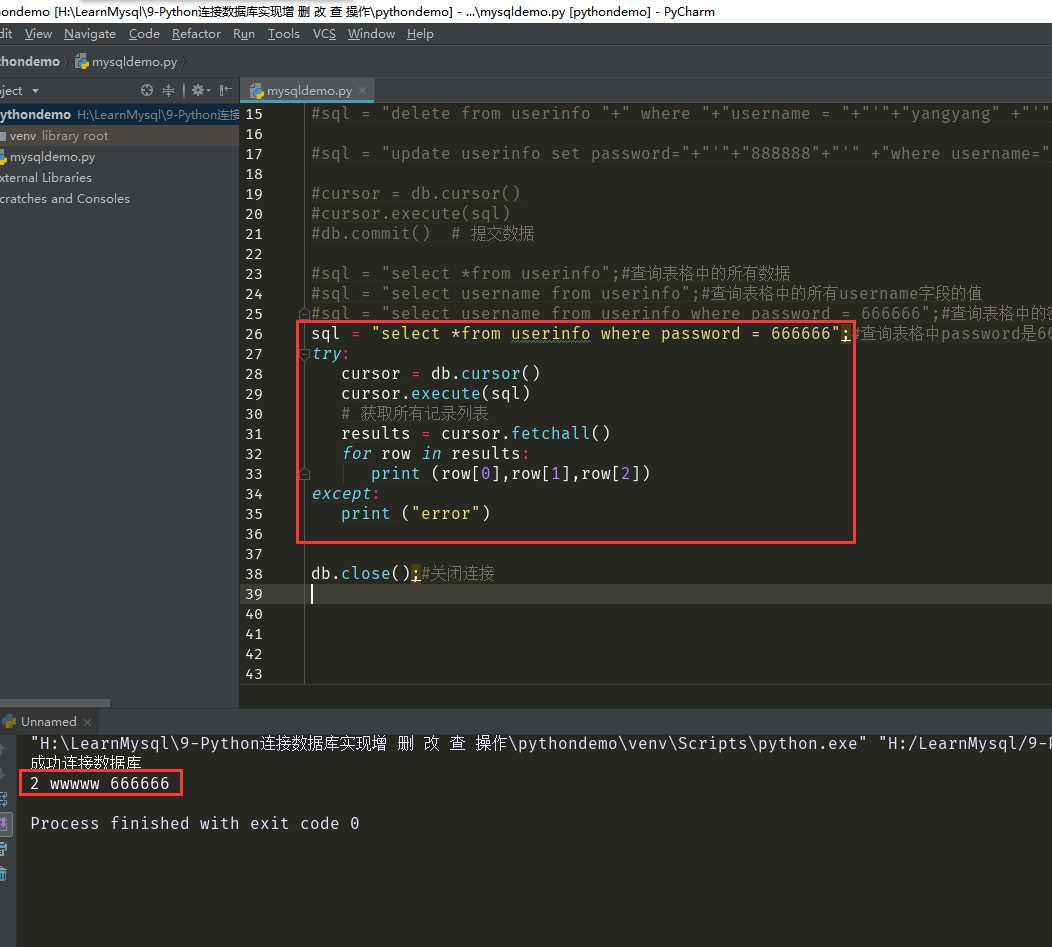
Task: Open the Run menu
Action: (244, 34)
